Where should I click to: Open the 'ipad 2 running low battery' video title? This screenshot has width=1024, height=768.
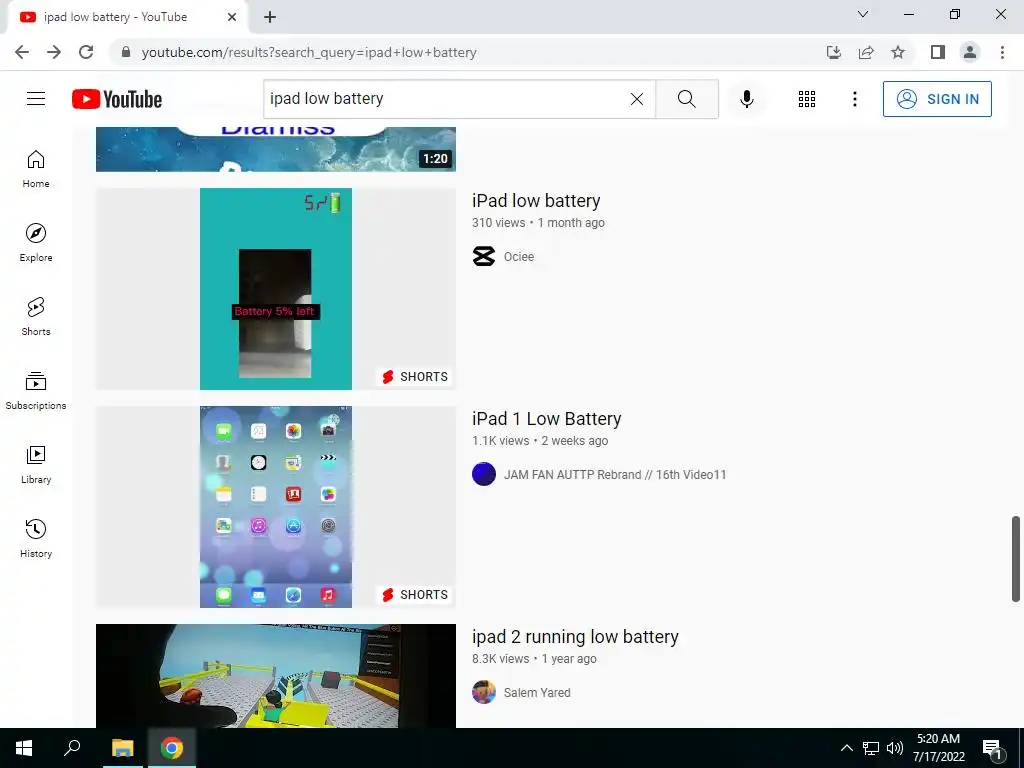575,637
